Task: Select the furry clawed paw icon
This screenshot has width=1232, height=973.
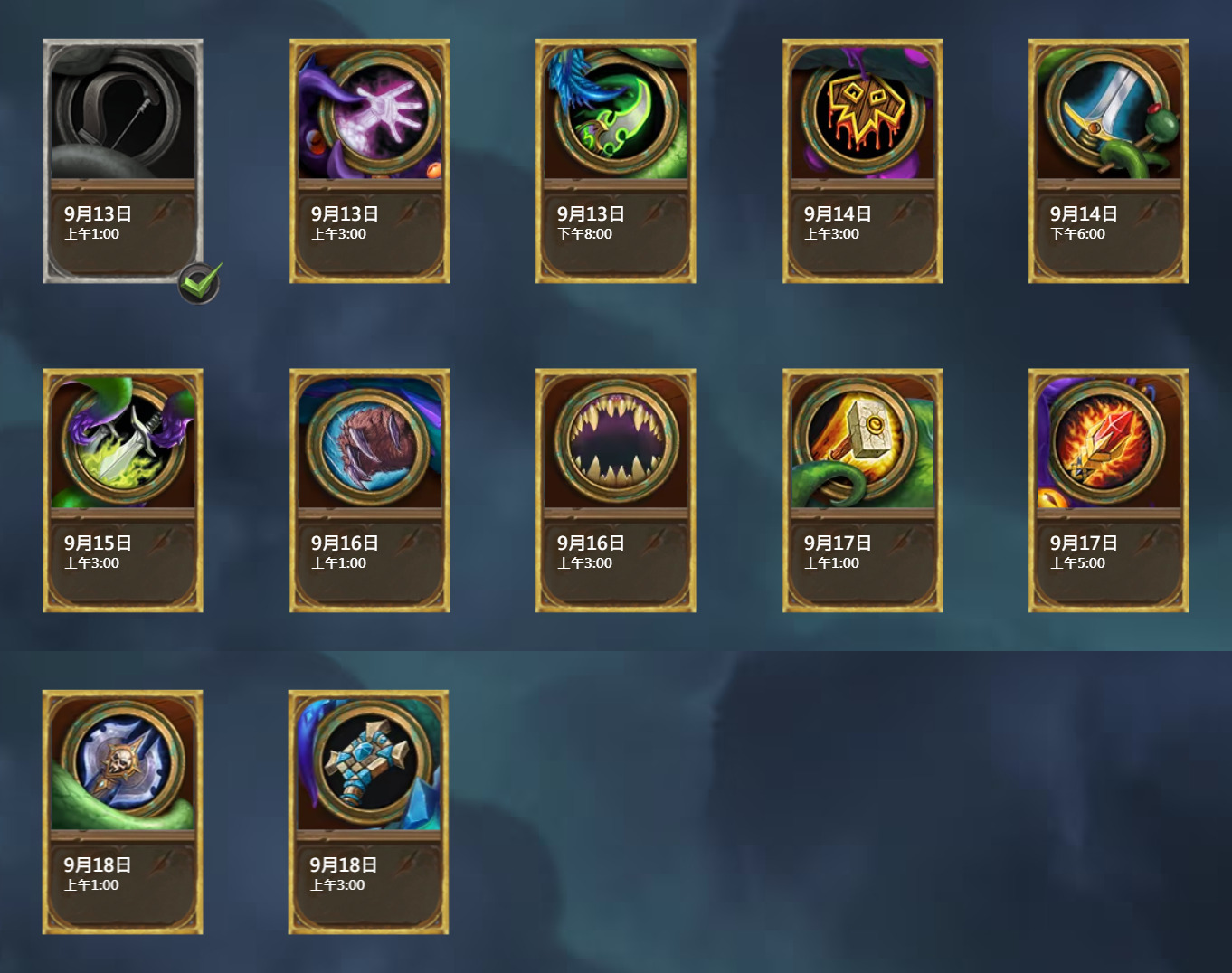Action: coord(370,445)
